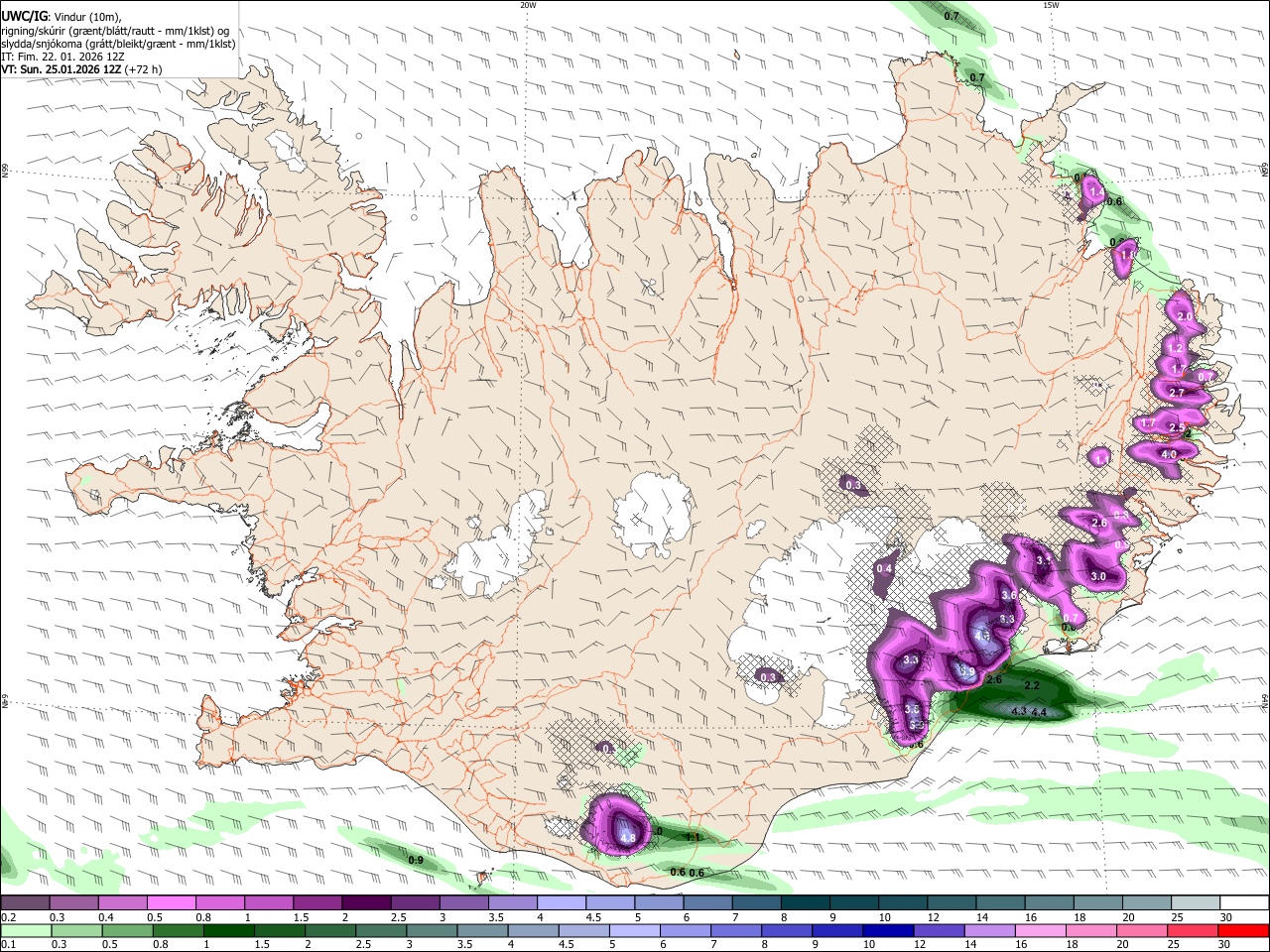Click the '4.8' precipitation value on south coast
The height and width of the screenshot is (952, 1270).
tap(627, 838)
